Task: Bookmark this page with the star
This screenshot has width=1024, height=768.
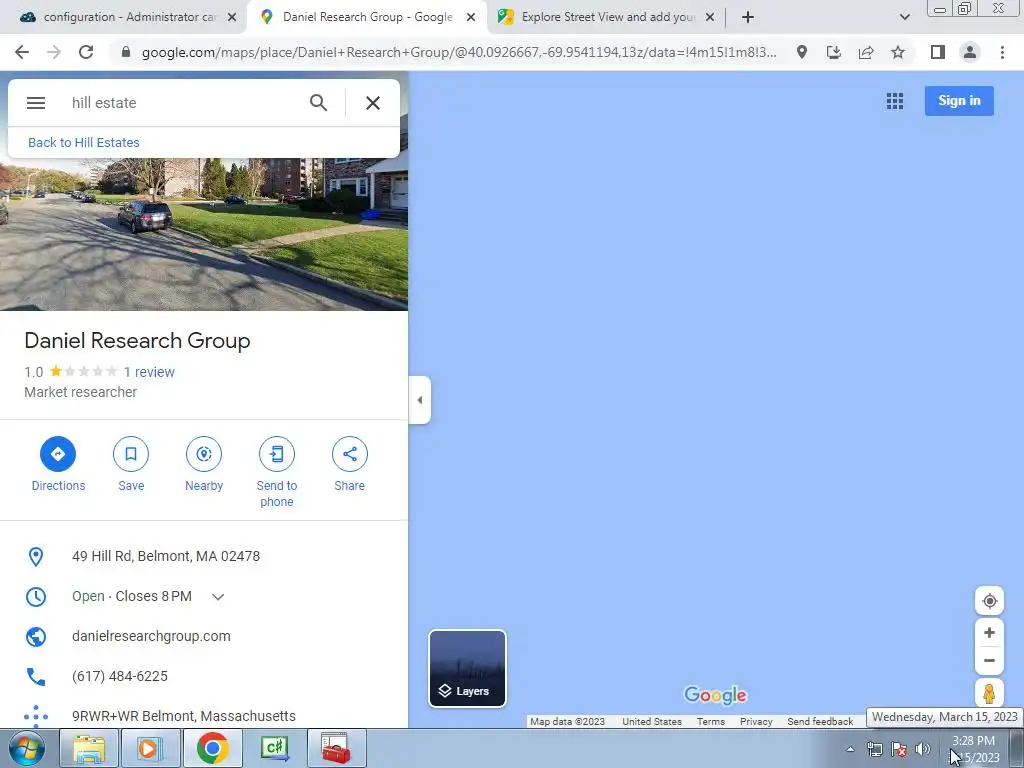Action: (898, 52)
